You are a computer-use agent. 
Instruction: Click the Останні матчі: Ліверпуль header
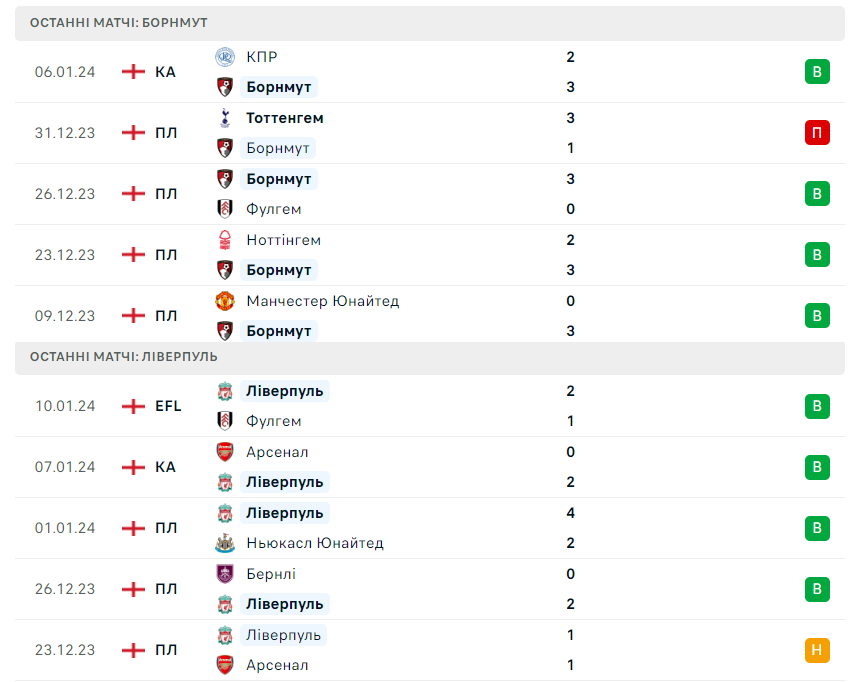coord(124,356)
